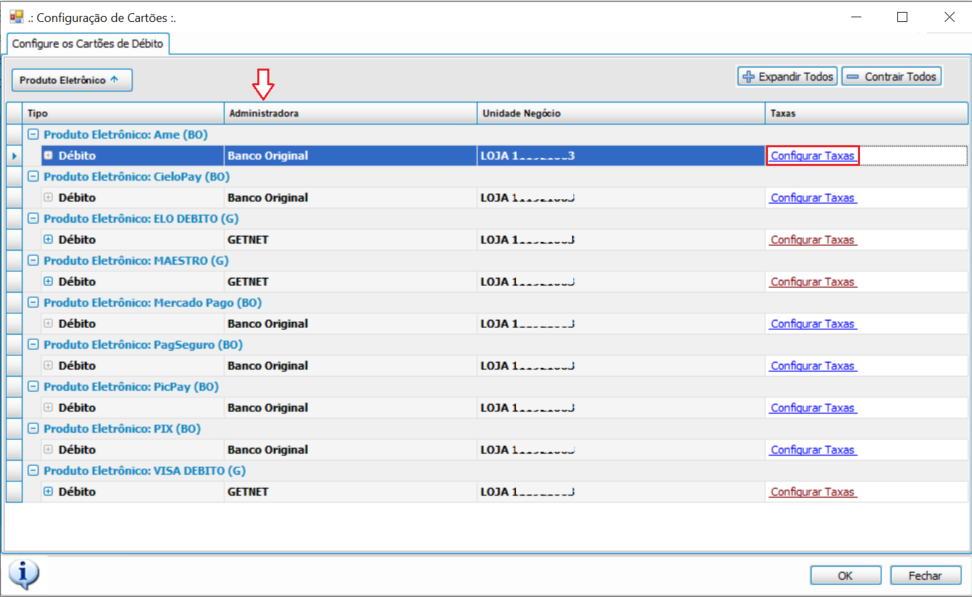Expand the Débito row under MAESTRO (G)
Image resolution: width=972 pixels, height=597 pixels.
coord(48,281)
